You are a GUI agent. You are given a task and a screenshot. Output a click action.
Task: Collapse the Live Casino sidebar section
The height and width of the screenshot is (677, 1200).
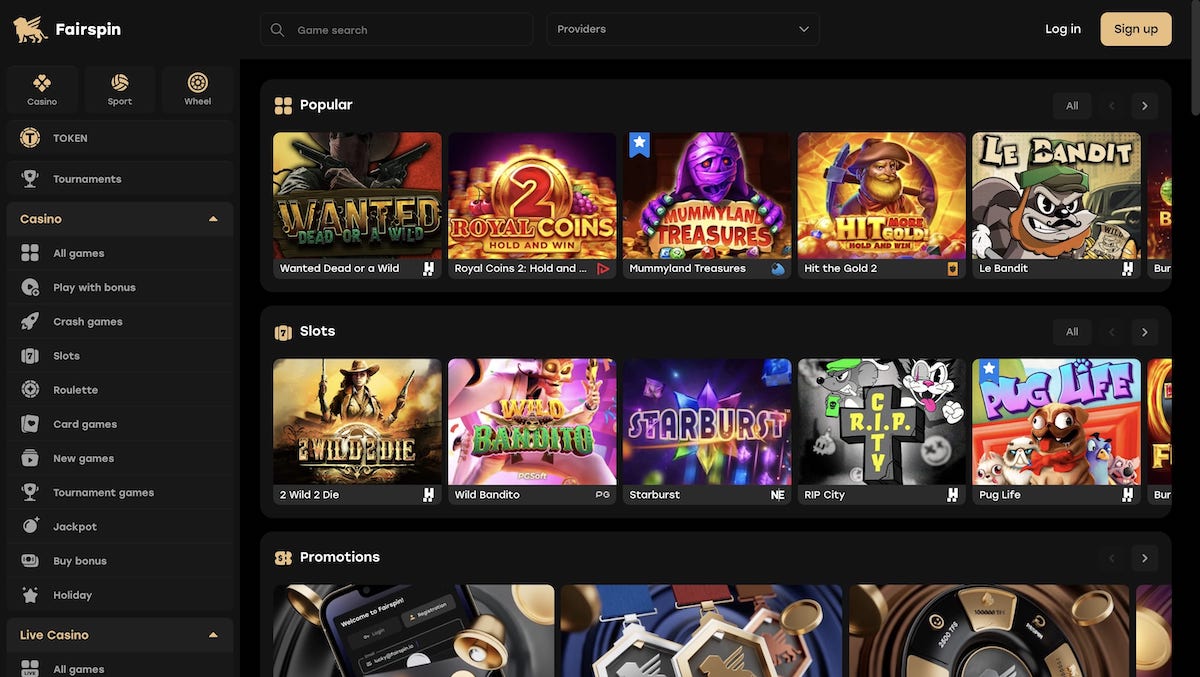[213, 635]
